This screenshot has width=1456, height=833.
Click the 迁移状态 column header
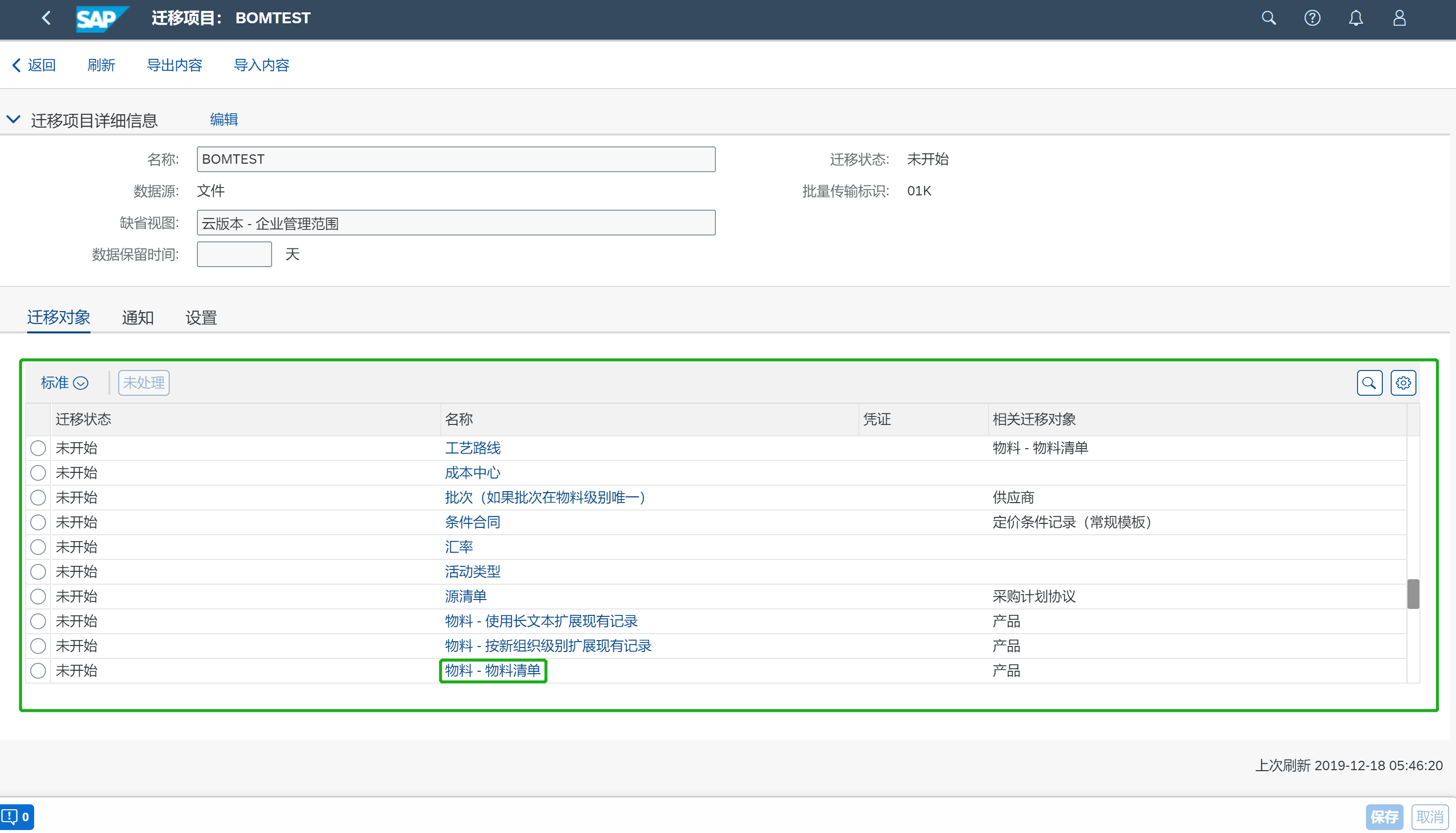(245, 419)
